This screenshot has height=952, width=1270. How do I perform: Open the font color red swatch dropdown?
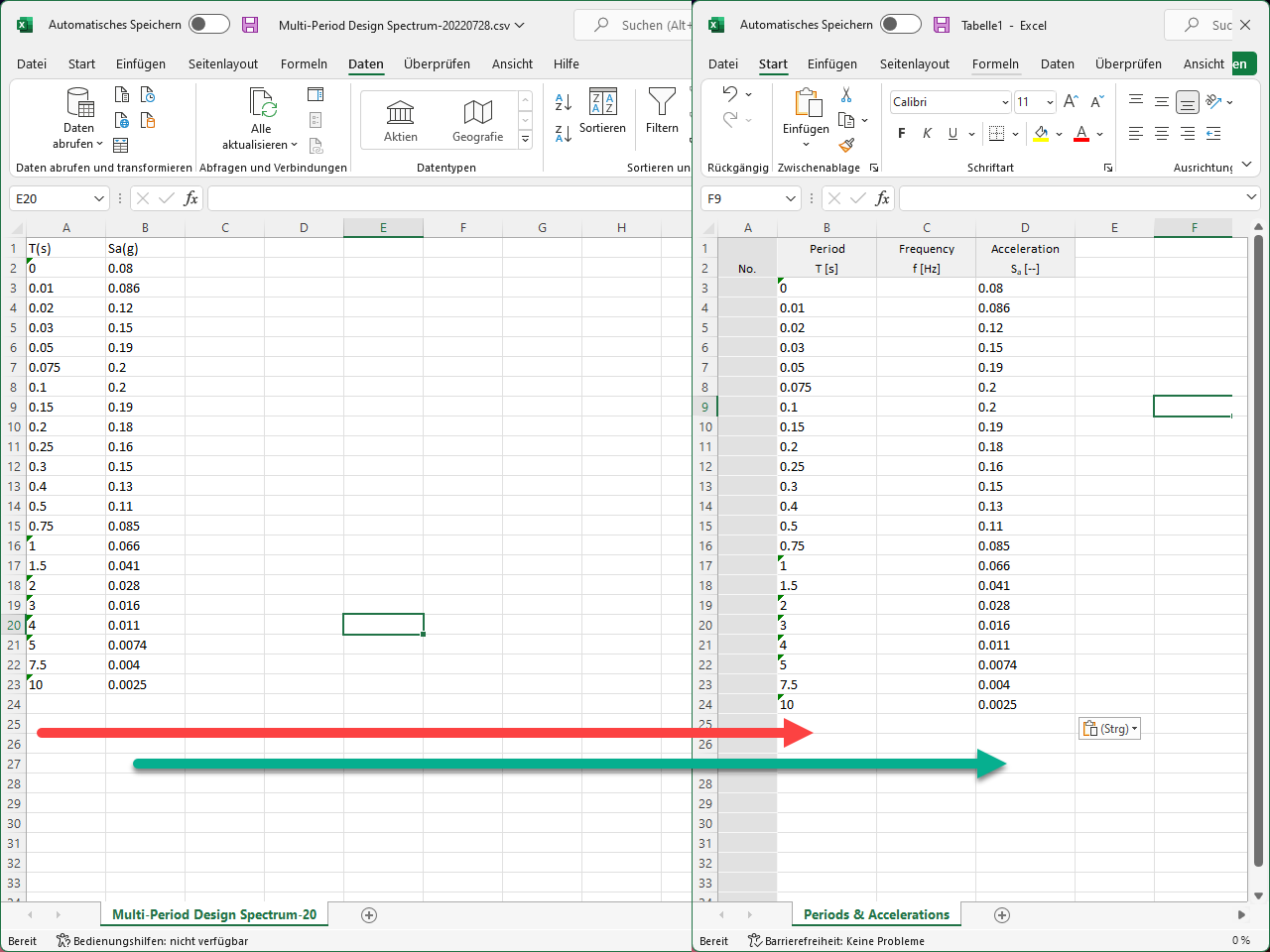tap(1096, 133)
